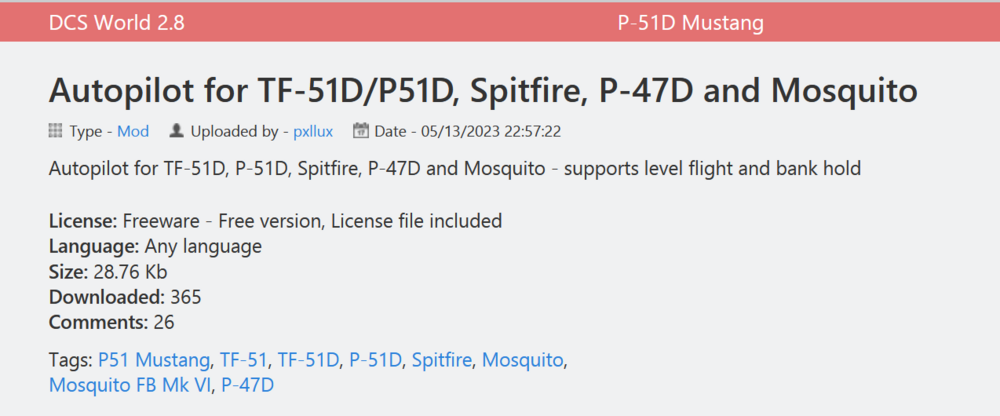Select the P51 Mustang tag
This screenshot has height=416, width=1000.
click(x=154, y=360)
